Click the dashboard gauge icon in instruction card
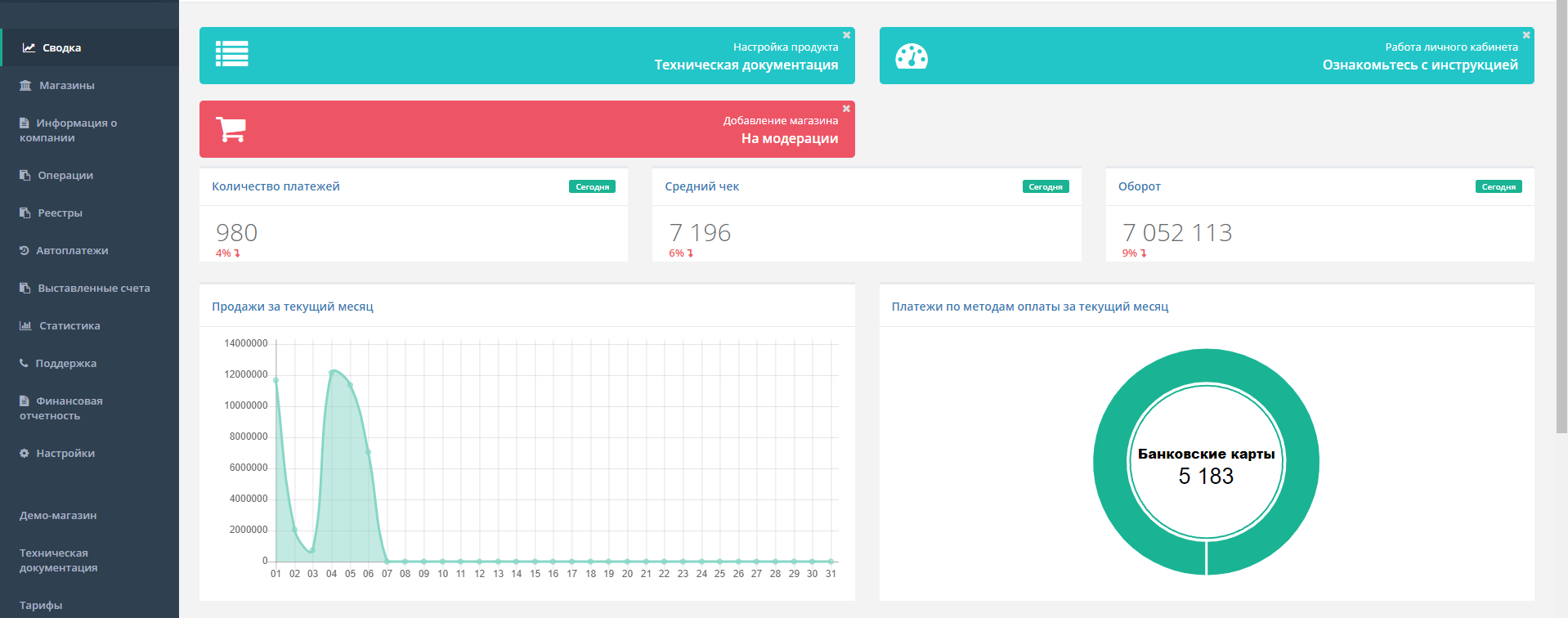 [912, 56]
